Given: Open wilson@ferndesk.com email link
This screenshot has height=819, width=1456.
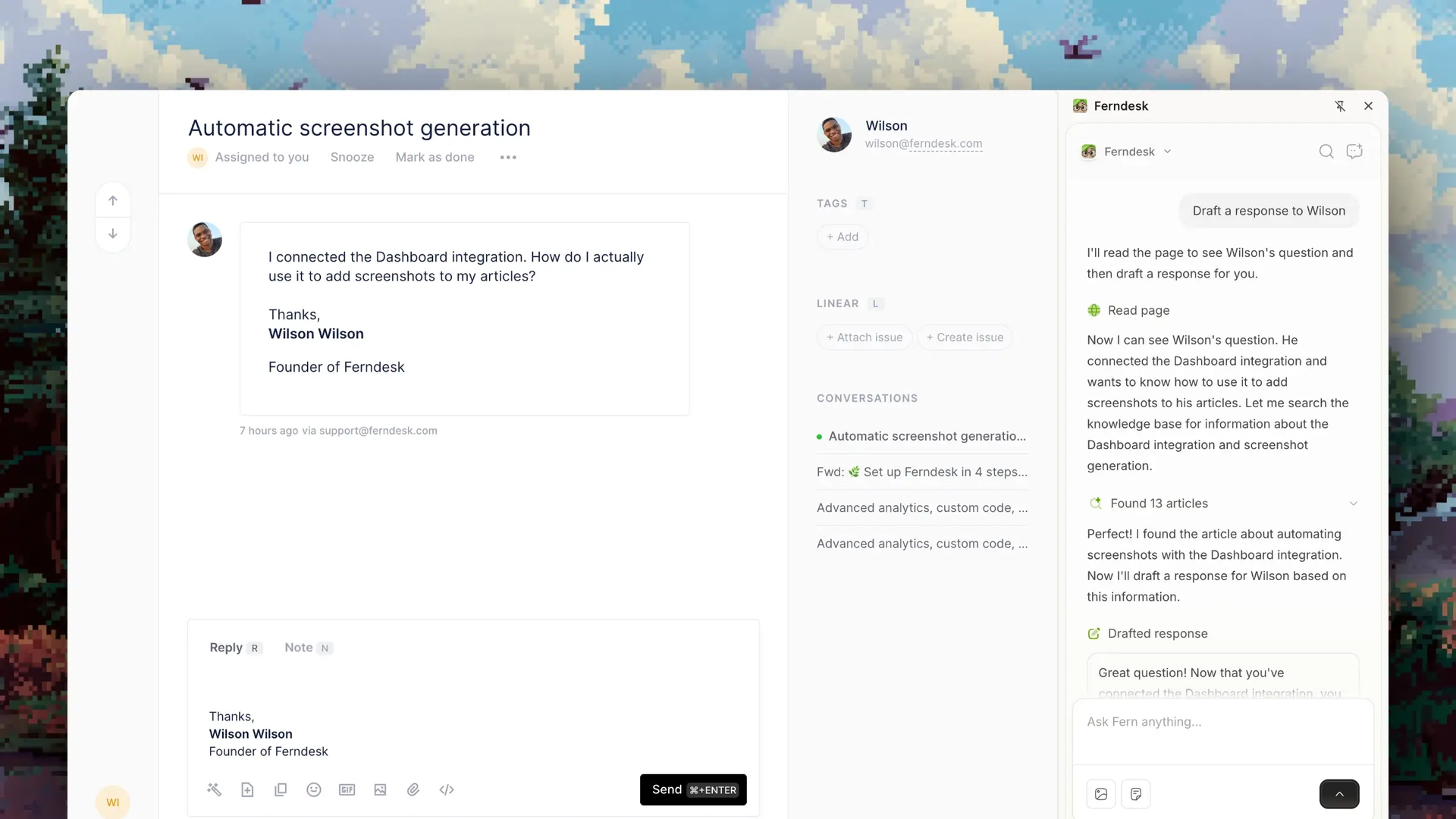Looking at the screenshot, I should 924,143.
